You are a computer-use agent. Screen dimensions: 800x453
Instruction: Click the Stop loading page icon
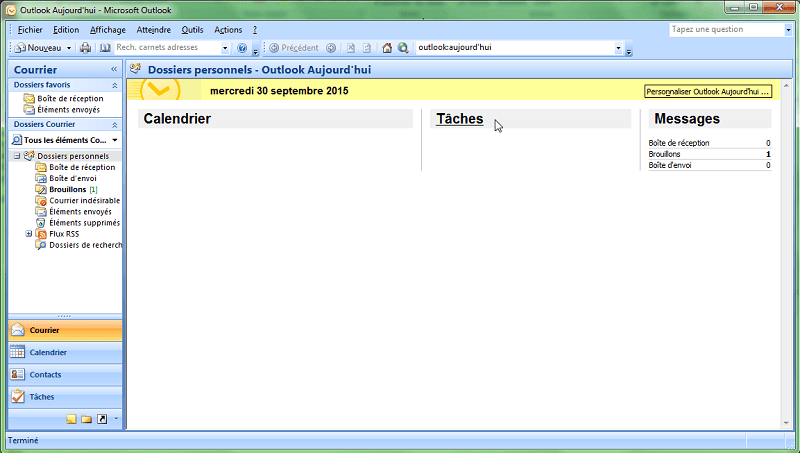point(351,48)
